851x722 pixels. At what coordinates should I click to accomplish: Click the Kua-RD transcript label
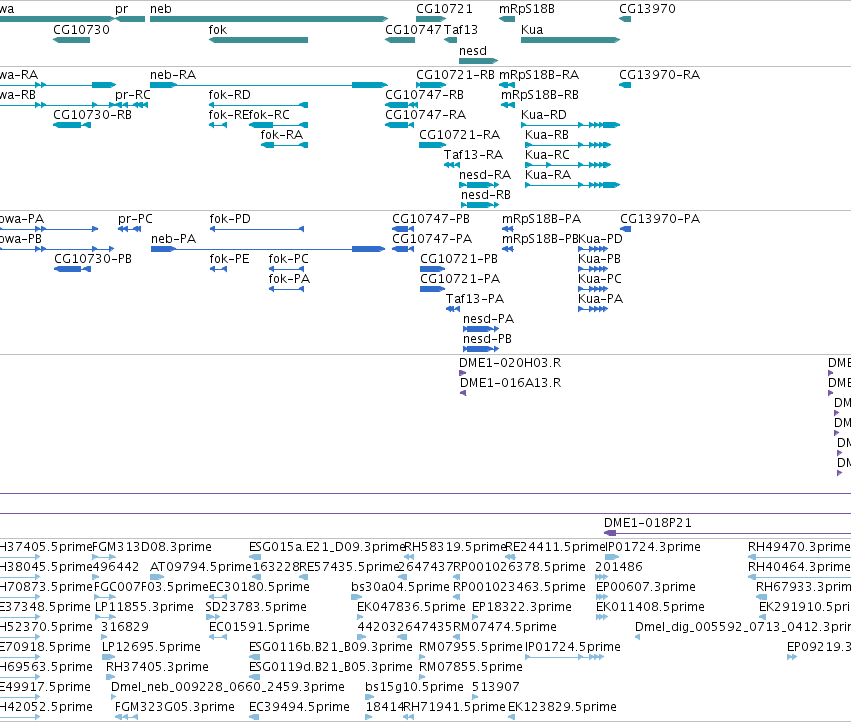(544, 115)
